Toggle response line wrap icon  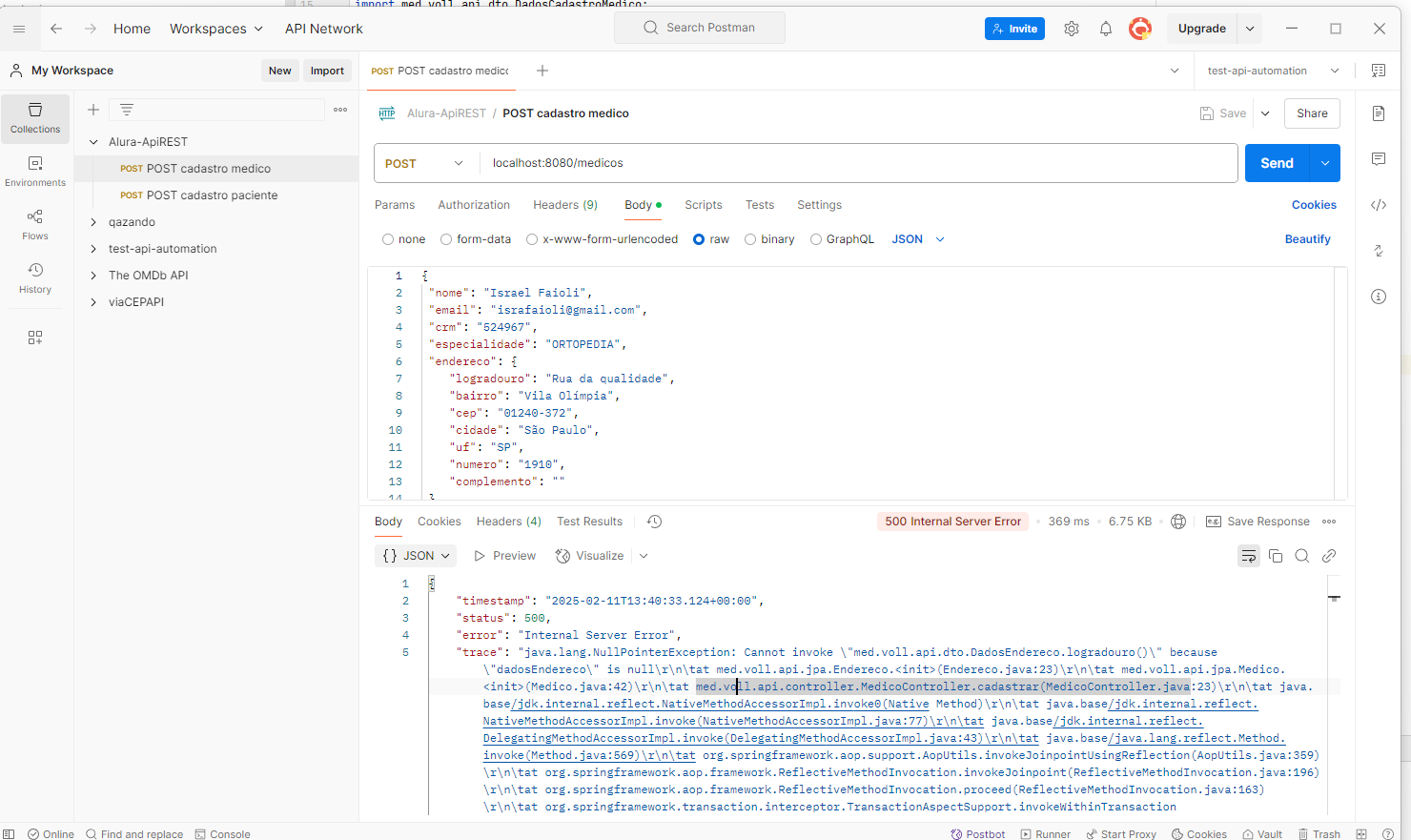(1249, 556)
